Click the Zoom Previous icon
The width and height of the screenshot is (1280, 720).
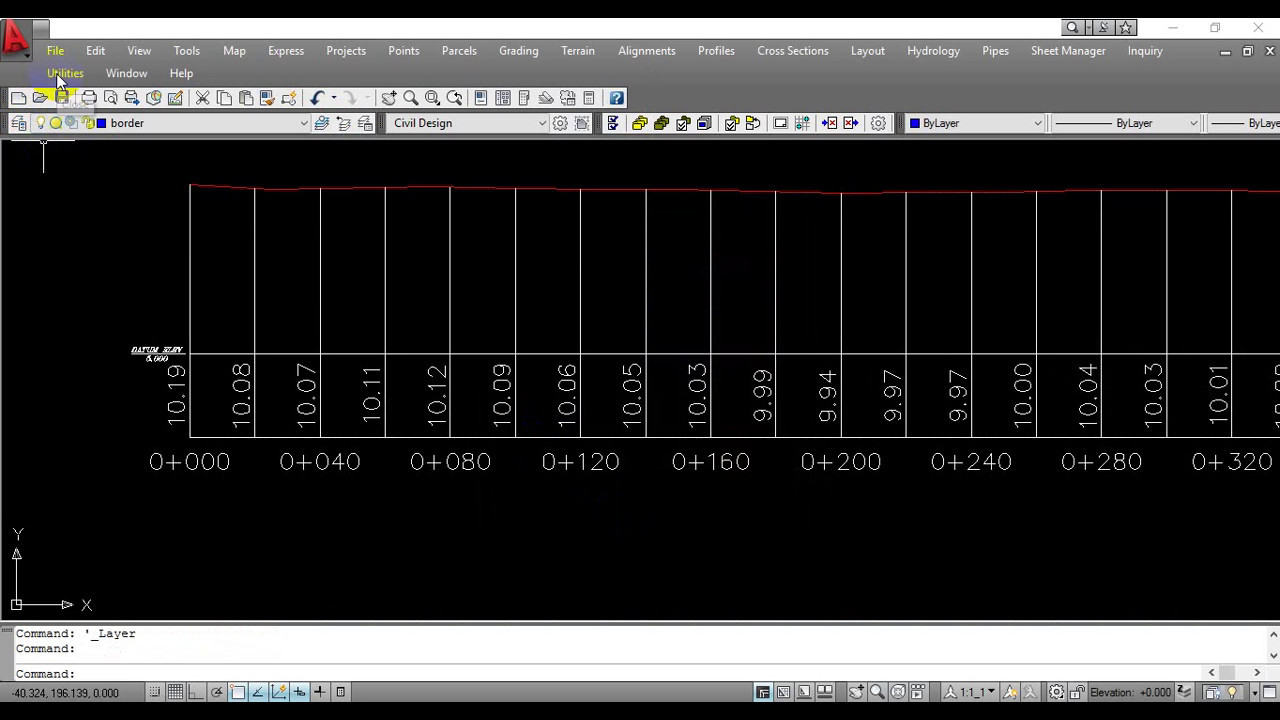coord(455,98)
